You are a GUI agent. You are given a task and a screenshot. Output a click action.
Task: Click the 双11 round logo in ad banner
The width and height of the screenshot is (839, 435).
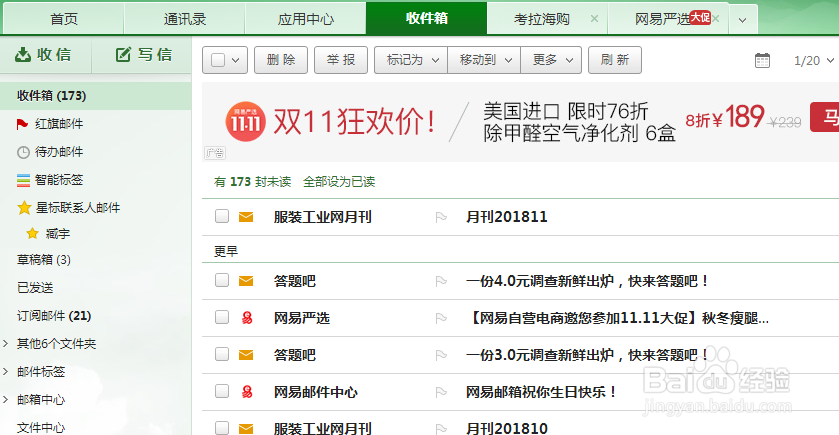pos(245,122)
